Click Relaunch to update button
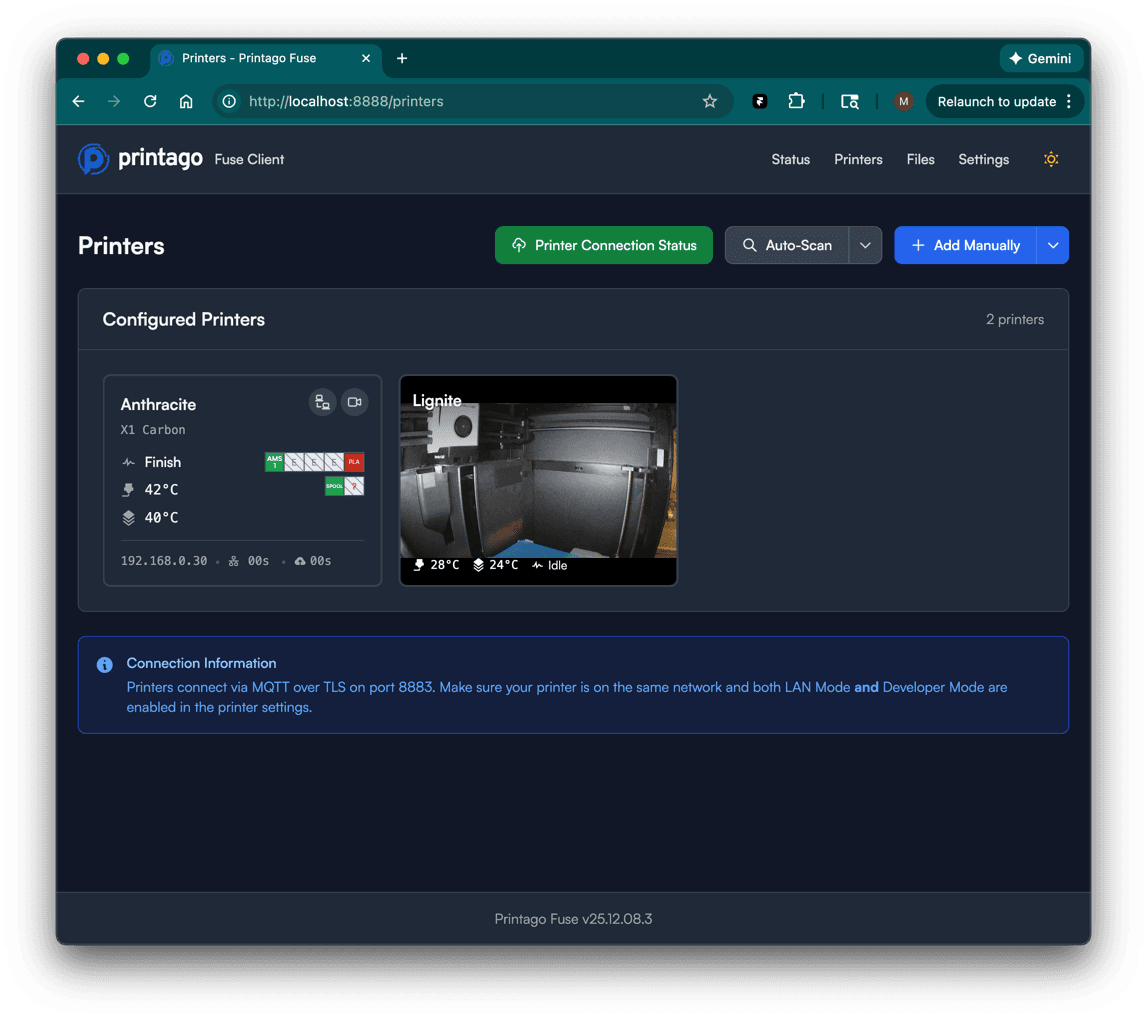This screenshot has height=1019, width=1147. tap(996, 102)
